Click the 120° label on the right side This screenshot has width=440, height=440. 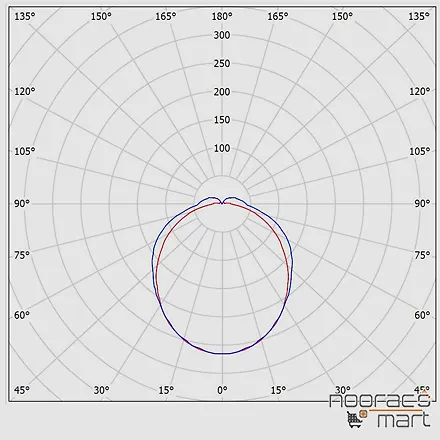tap(420, 91)
